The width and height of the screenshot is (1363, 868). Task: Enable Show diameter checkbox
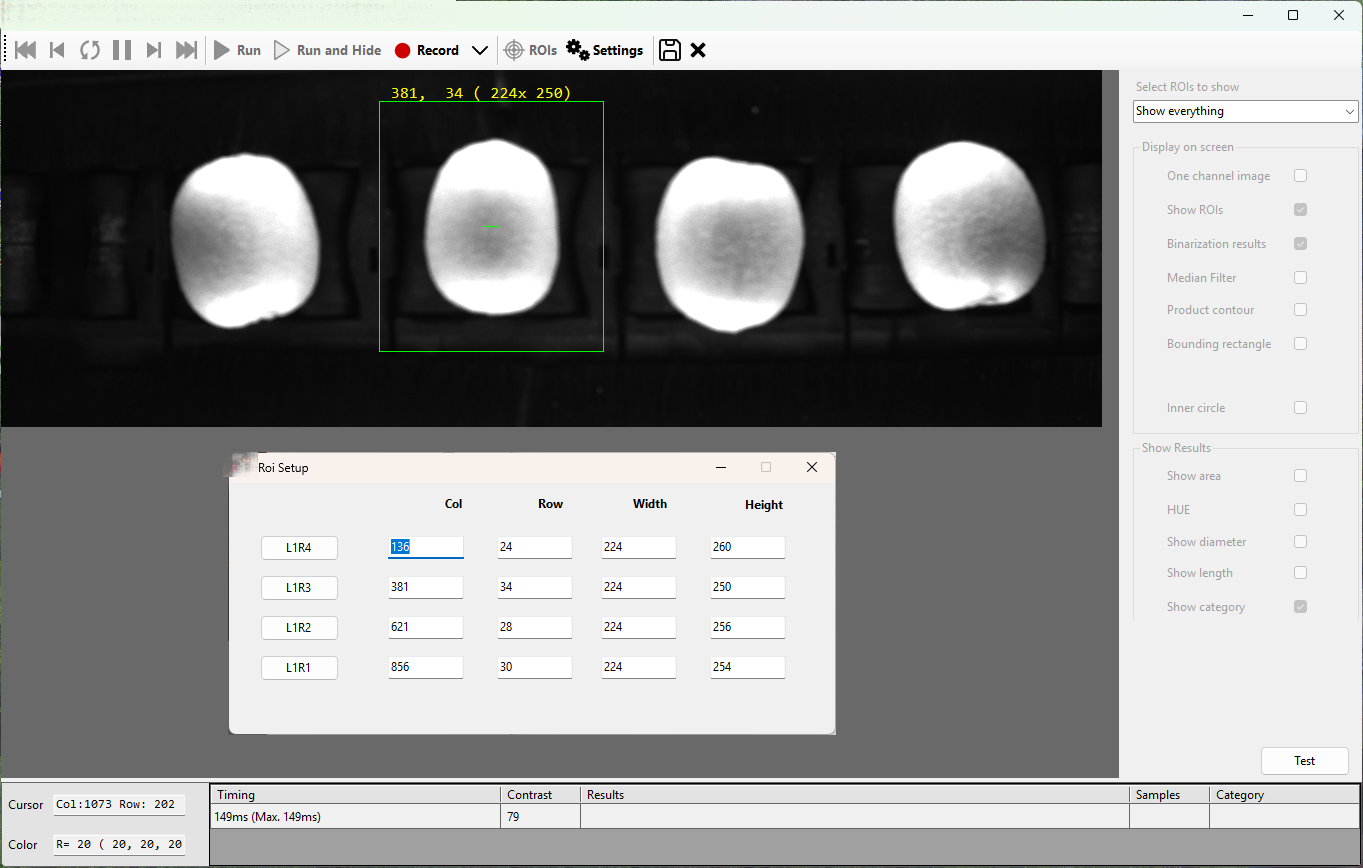(x=1300, y=542)
